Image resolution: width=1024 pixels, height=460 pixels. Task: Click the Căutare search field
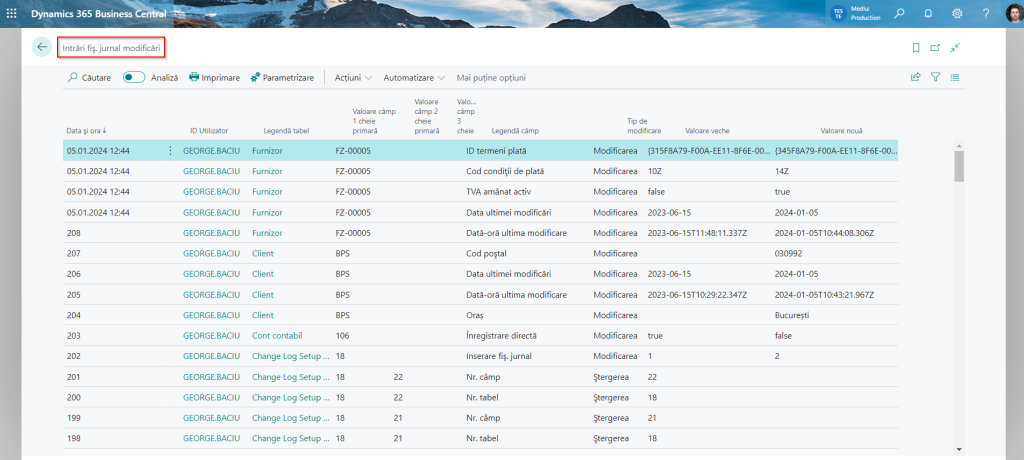point(89,77)
